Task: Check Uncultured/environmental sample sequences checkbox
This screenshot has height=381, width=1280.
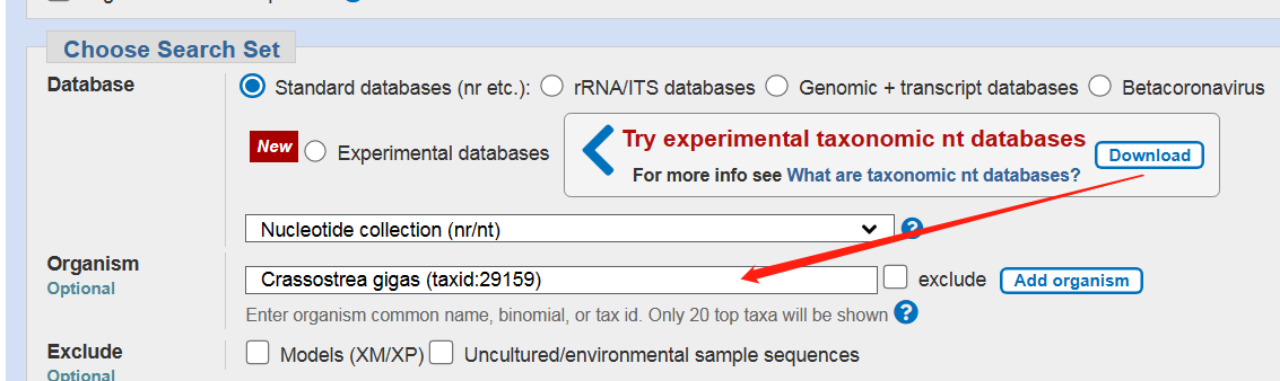Action: point(442,353)
